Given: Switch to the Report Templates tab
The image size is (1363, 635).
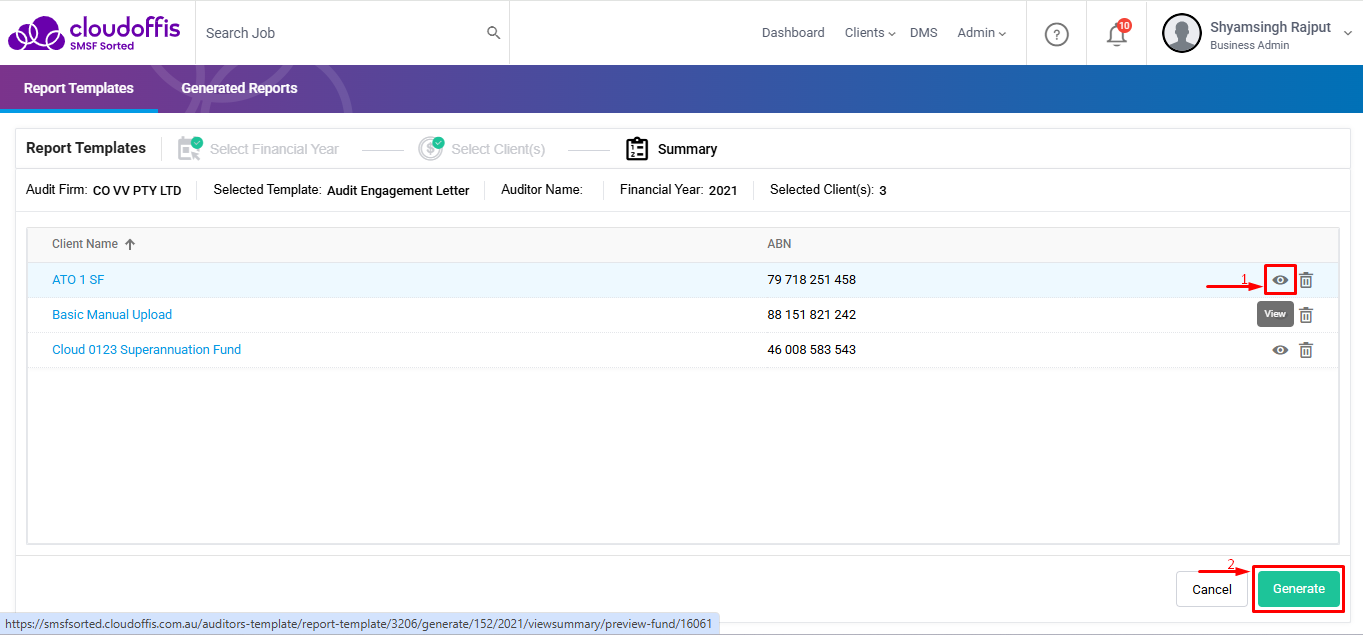Looking at the screenshot, I should click(x=79, y=88).
